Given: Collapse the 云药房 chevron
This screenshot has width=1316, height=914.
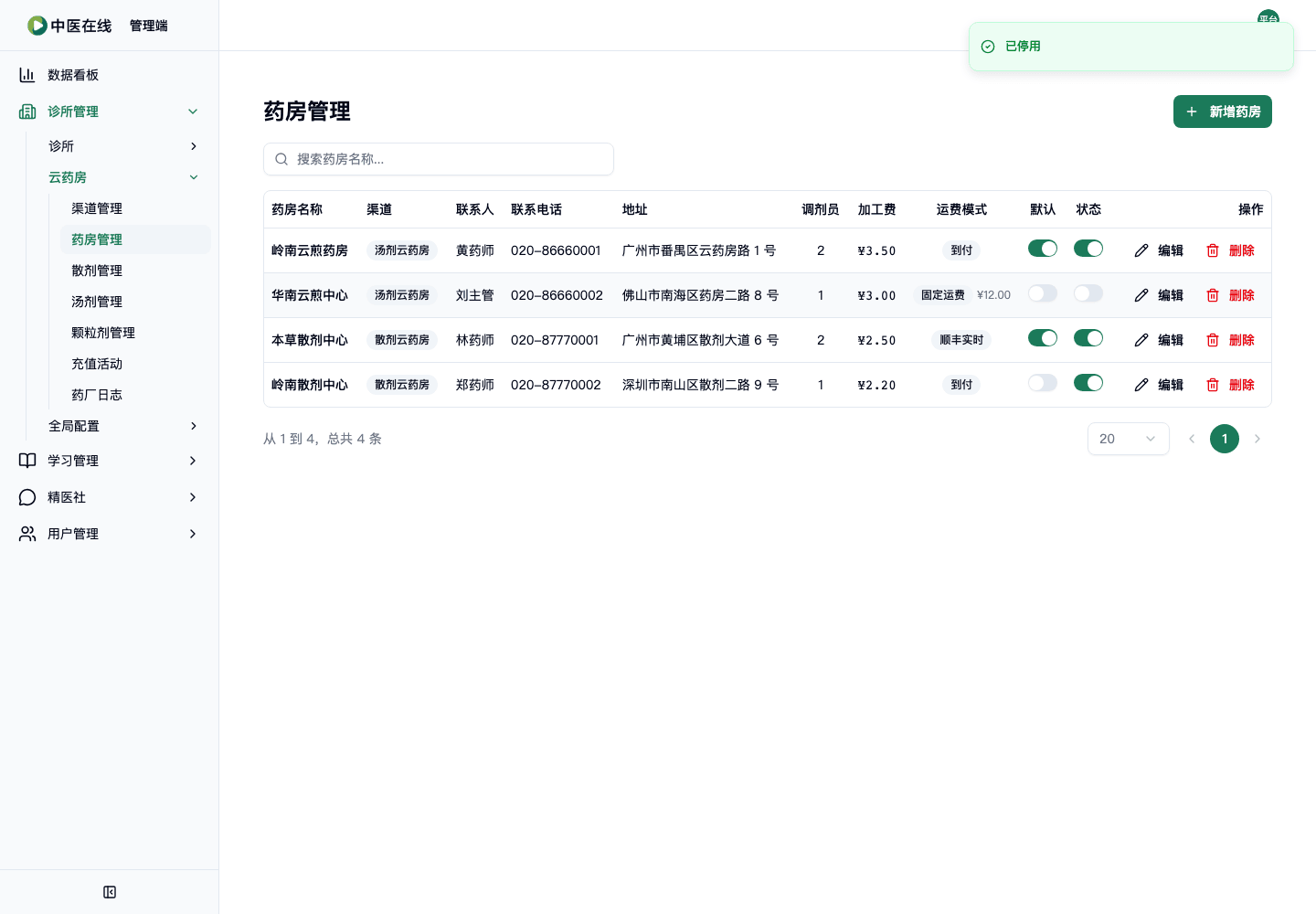Looking at the screenshot, I should click(193, 177).
